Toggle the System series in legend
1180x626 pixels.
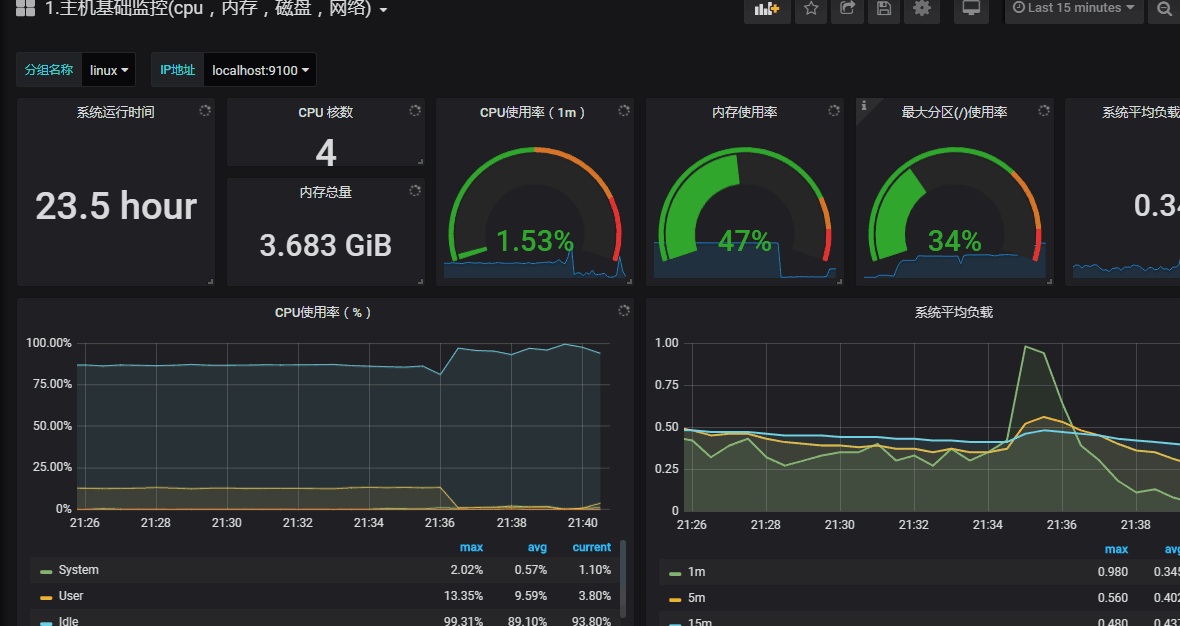click(x=78, y=570)
